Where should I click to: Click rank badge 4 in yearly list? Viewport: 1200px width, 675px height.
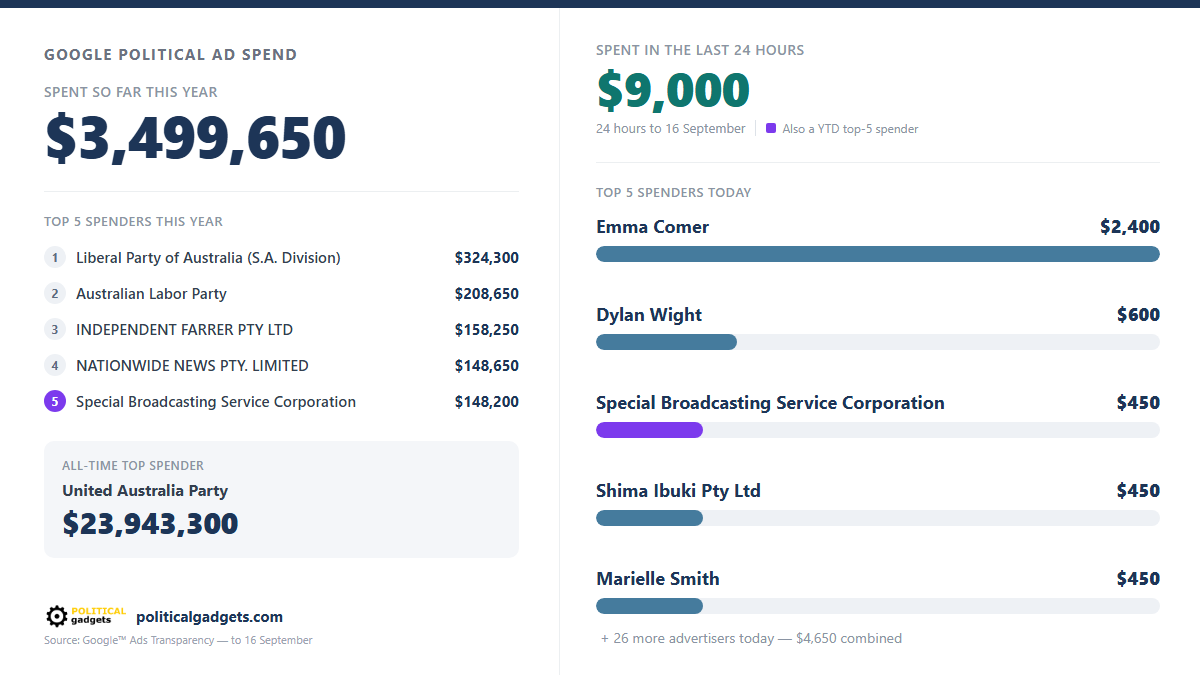55,366
